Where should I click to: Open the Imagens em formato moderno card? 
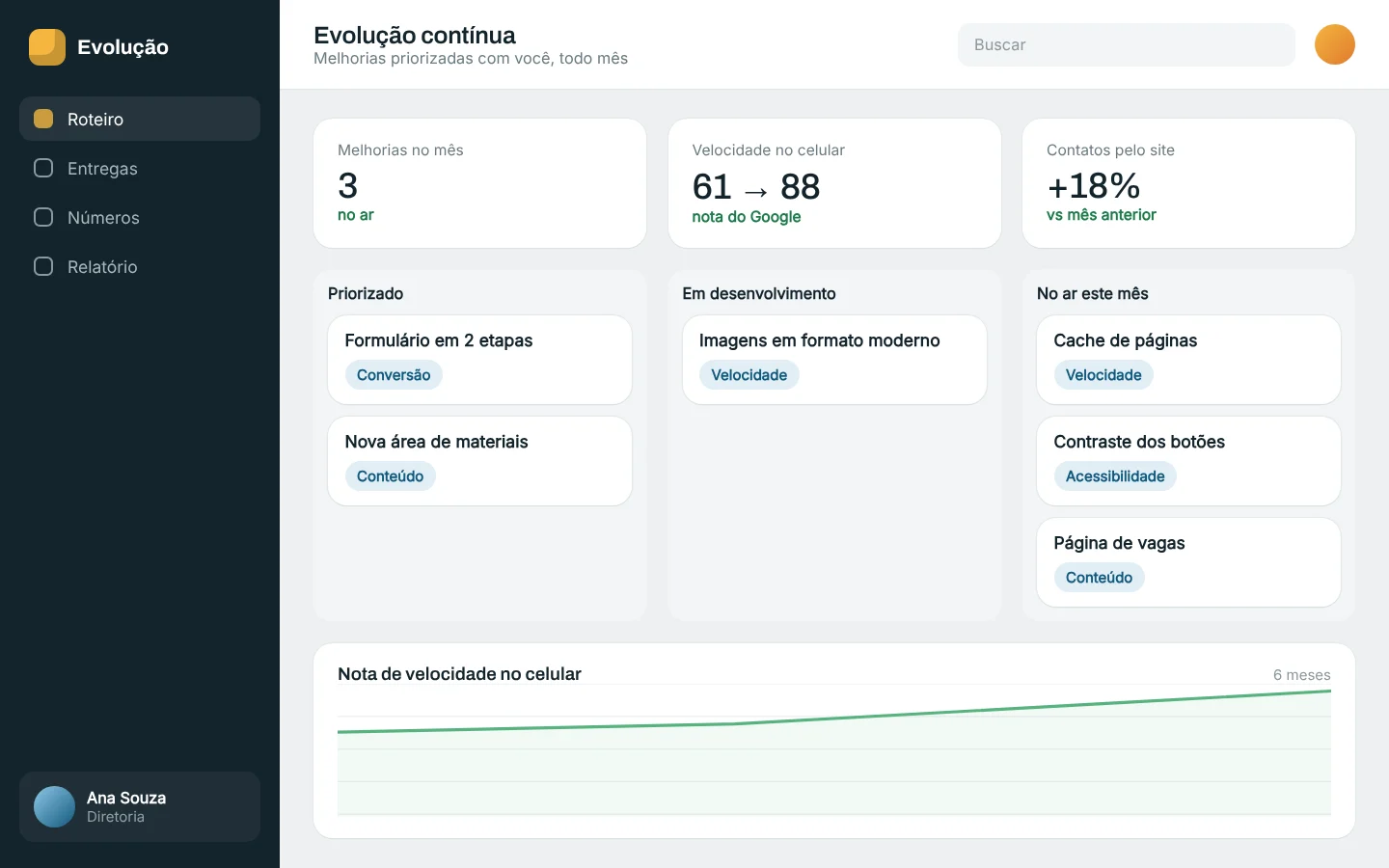834,360
